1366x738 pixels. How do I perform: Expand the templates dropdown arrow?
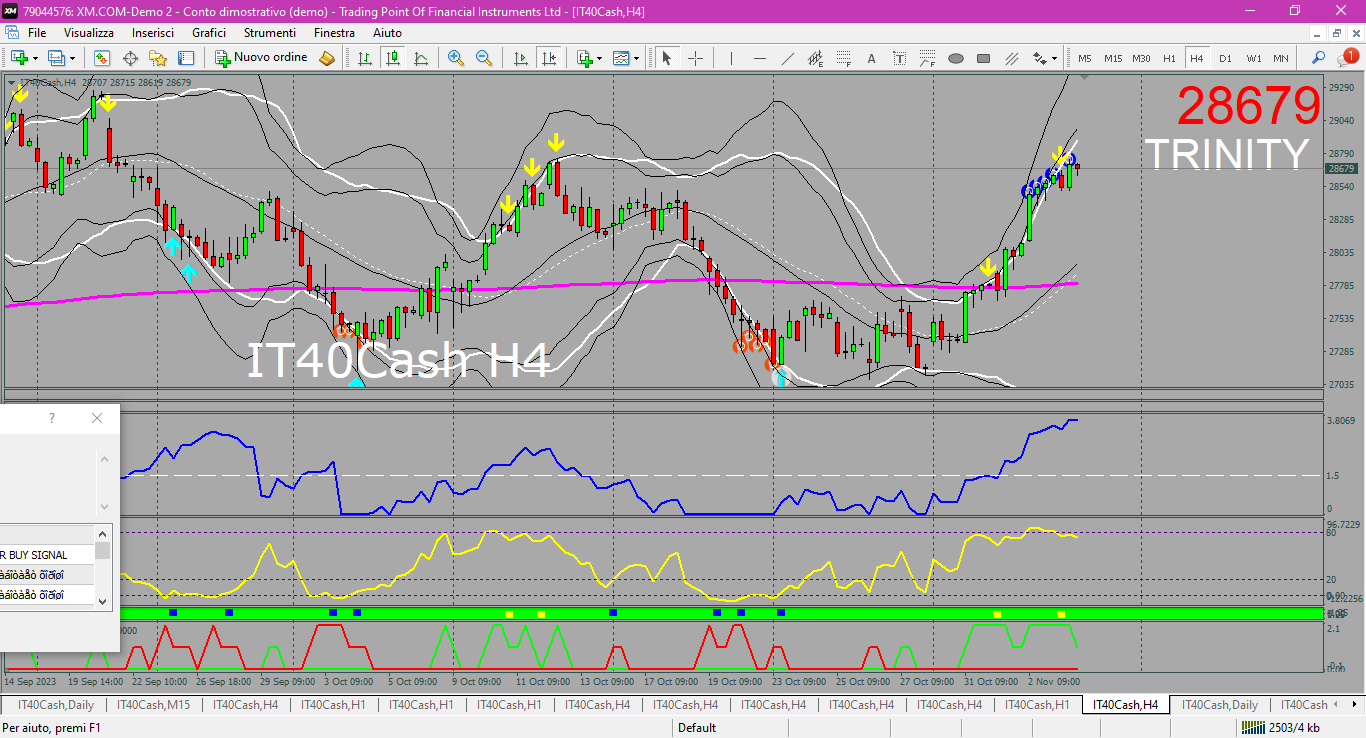pos(637,58)
